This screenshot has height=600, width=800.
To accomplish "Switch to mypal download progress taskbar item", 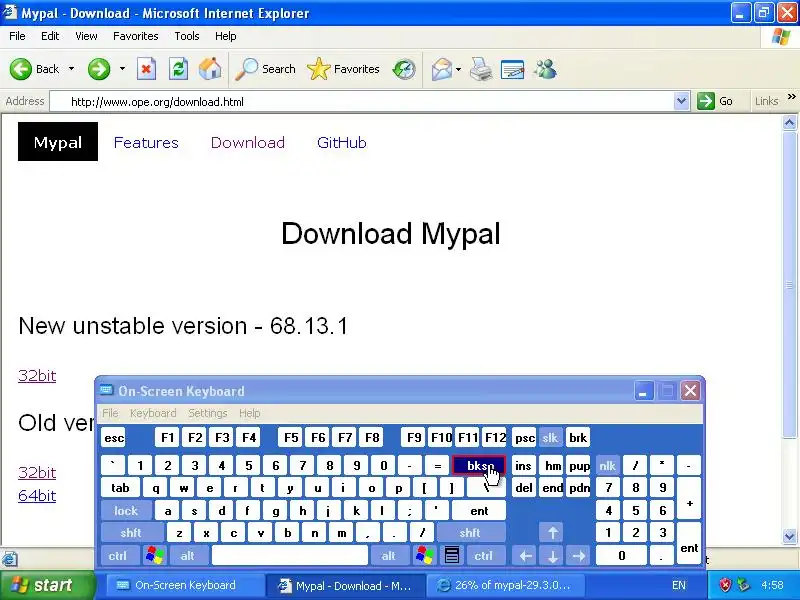I will (504, 585).
